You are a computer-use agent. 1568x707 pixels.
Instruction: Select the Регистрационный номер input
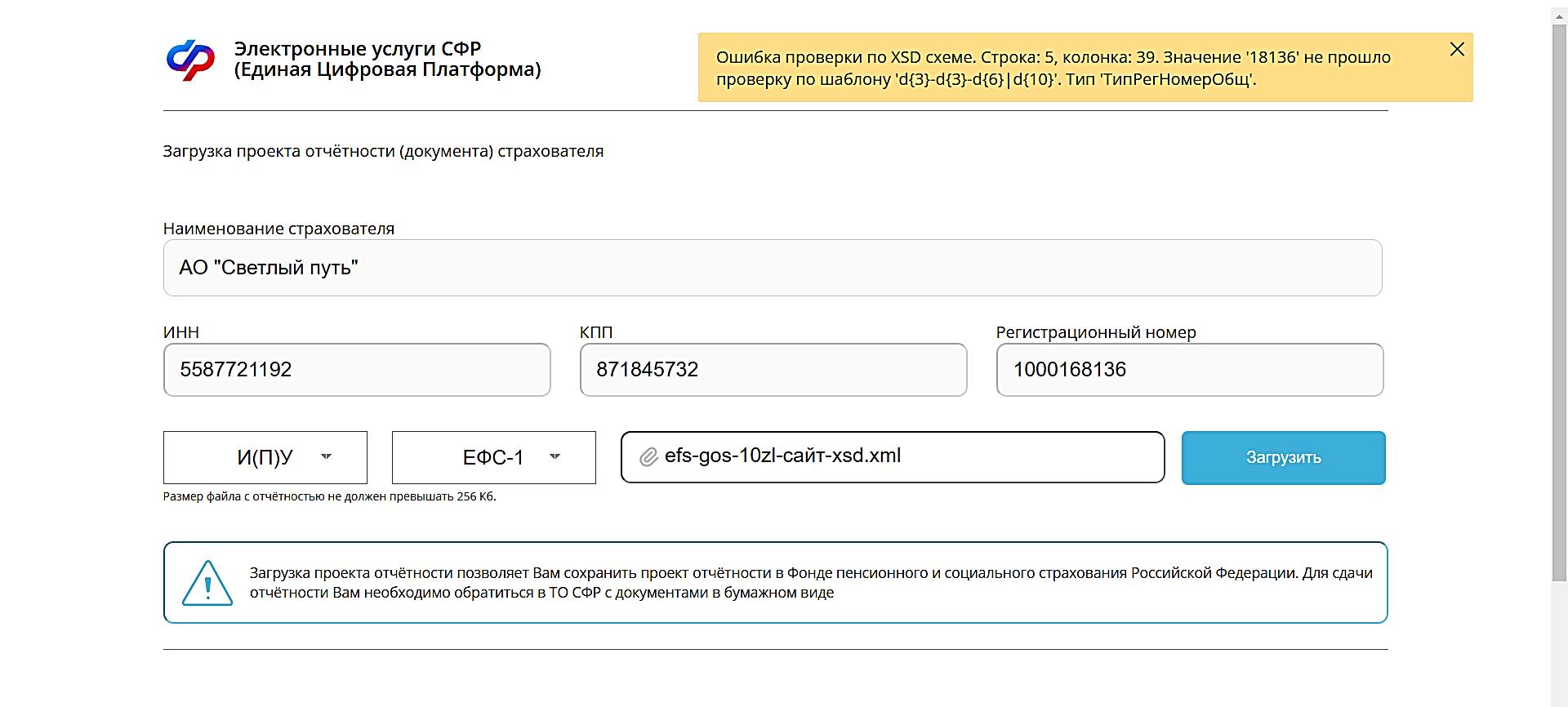tap(1189, 370)
